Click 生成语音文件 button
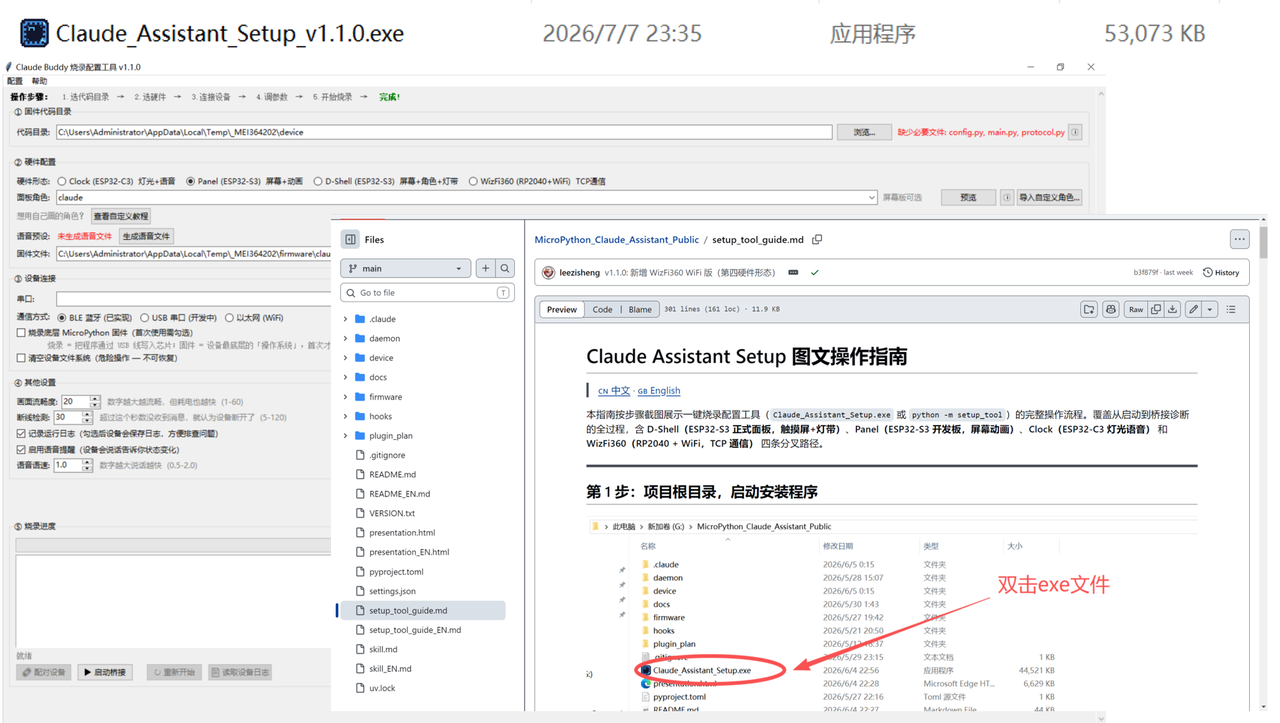 click(146, 237)
